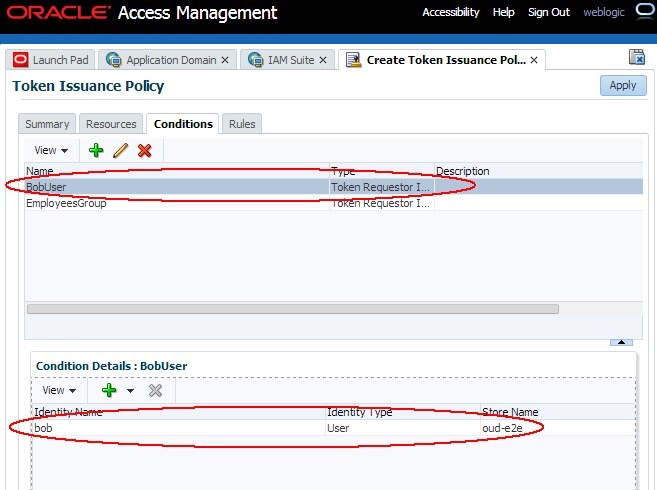The image size is (657, 490).
Task: Click the Application Domain tab globe icon
Action: click(114, 60)
